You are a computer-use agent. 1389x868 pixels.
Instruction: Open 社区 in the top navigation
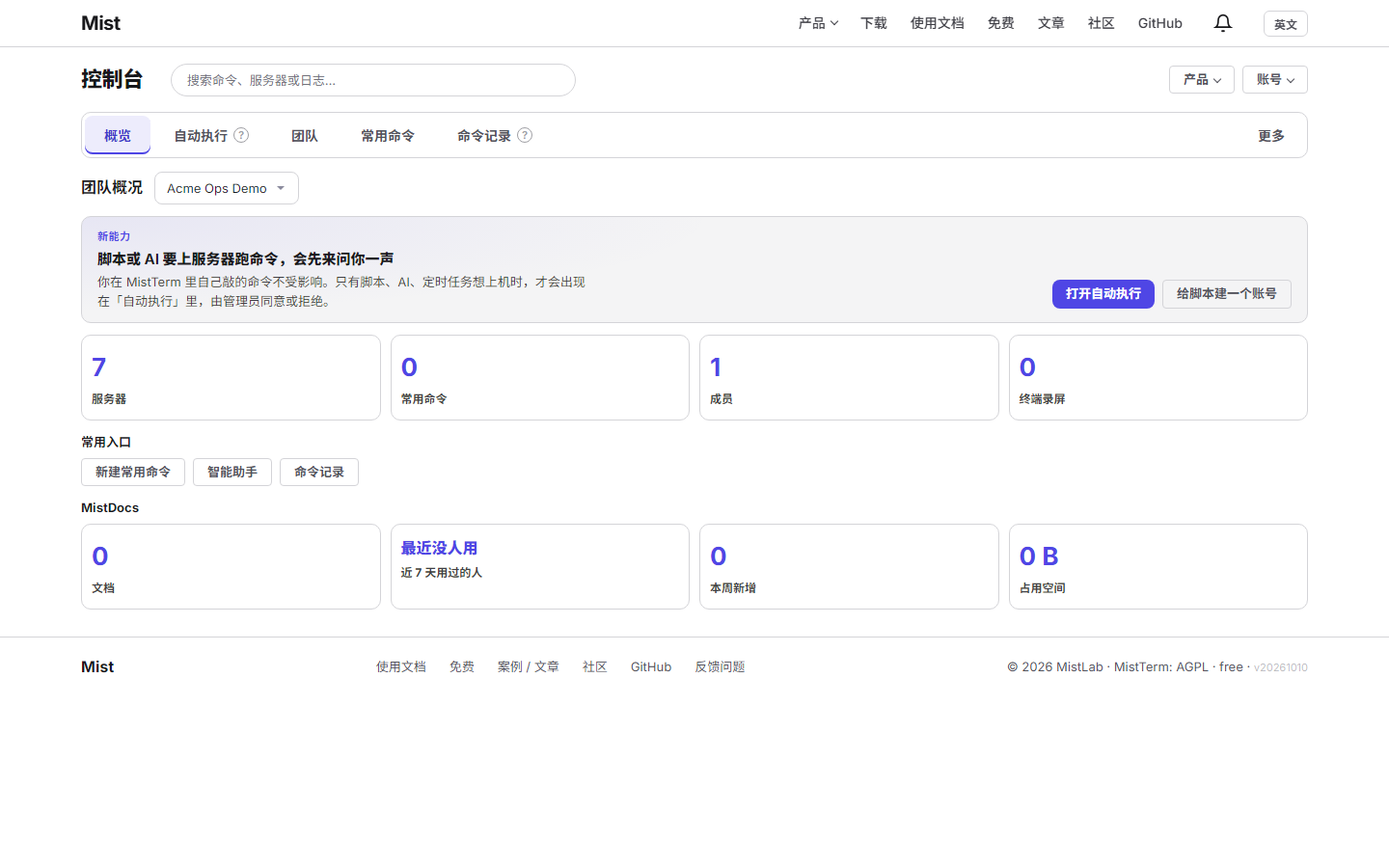[1102, 23]
